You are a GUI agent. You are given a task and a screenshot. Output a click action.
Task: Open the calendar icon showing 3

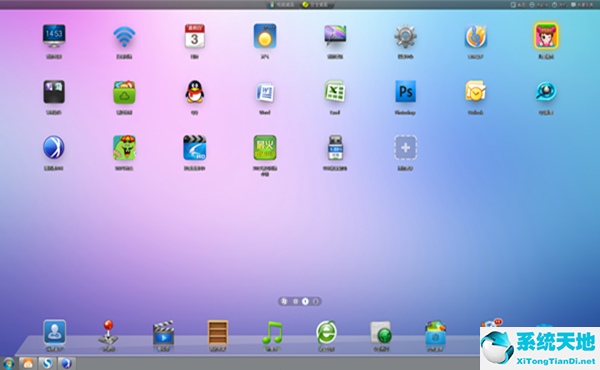(x=194, y=36)
